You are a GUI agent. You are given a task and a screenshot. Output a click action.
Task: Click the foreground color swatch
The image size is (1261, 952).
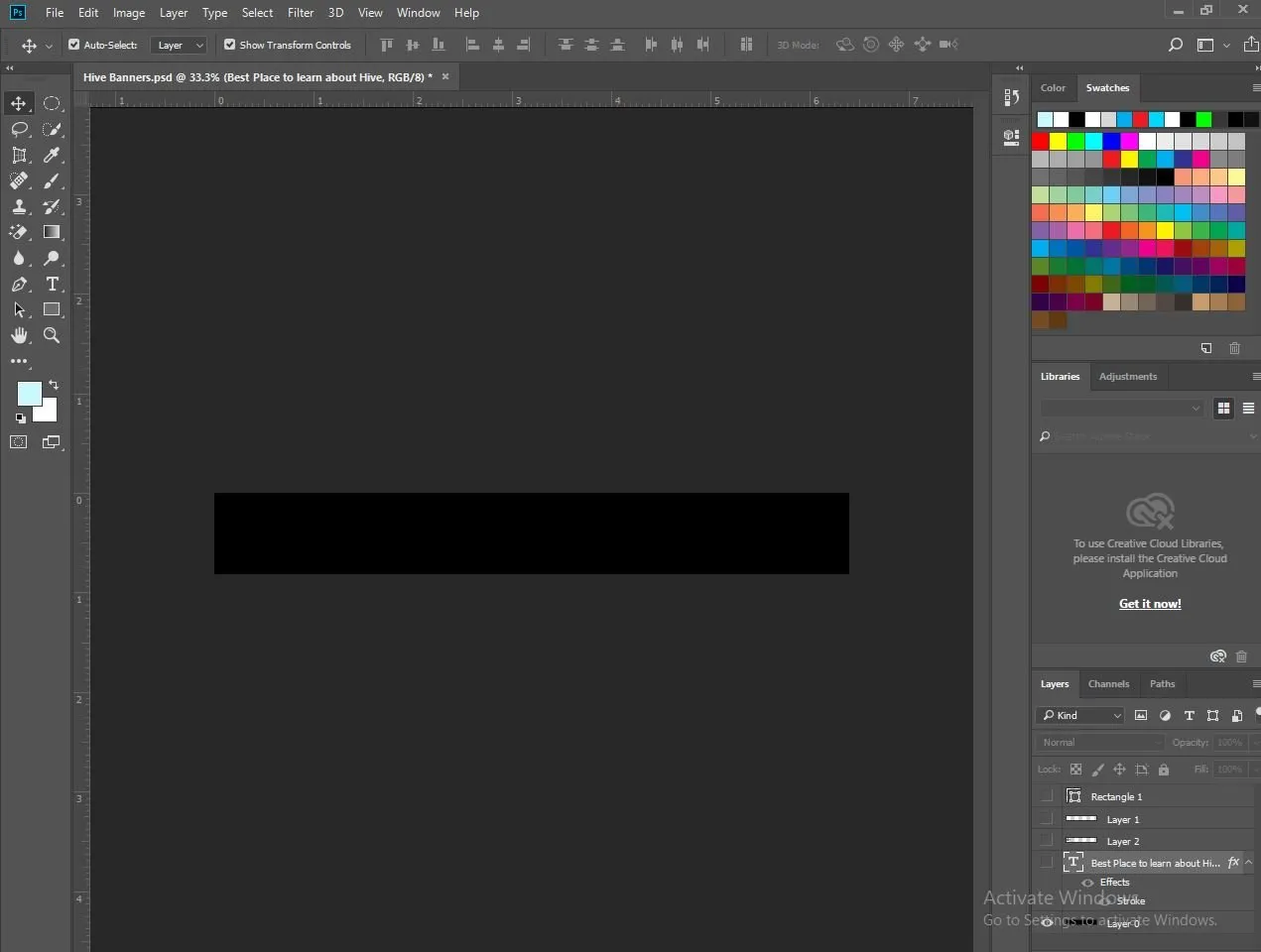click(28, 393)
